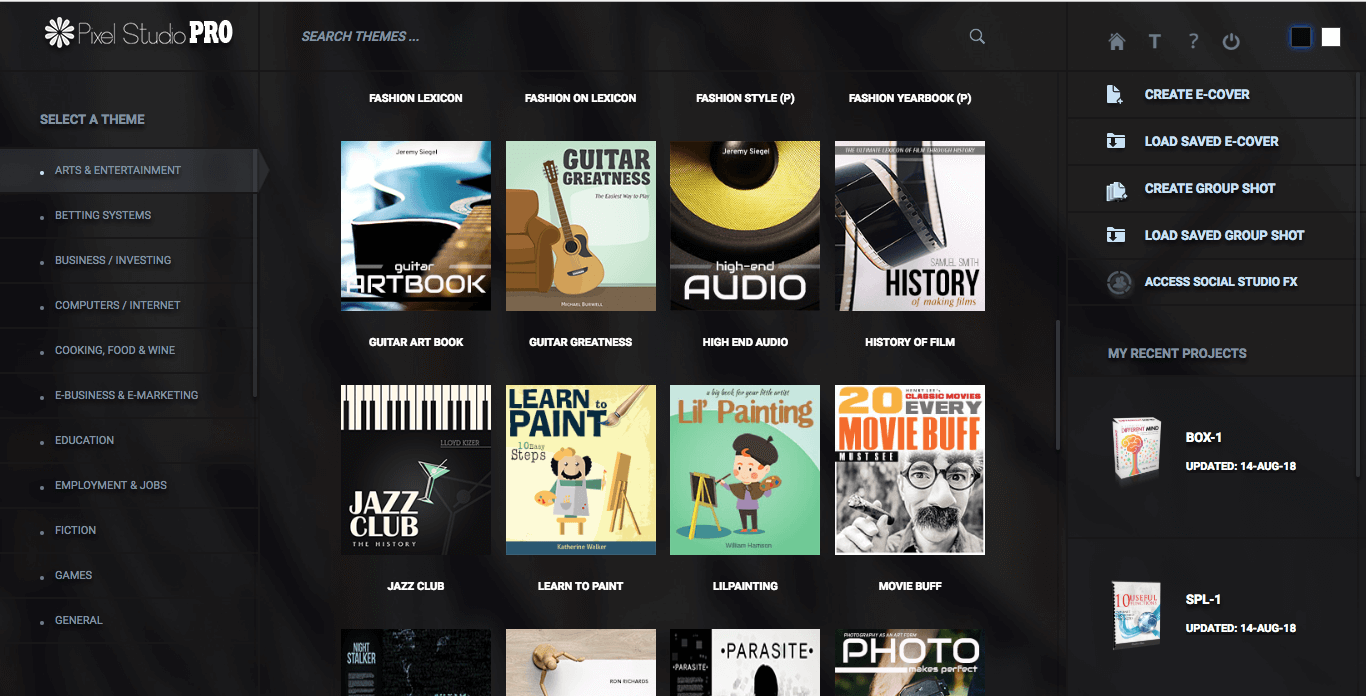Select Computers / Internet category
The height and width of the screenshot is (696, 1366).
tap(128, 305)
